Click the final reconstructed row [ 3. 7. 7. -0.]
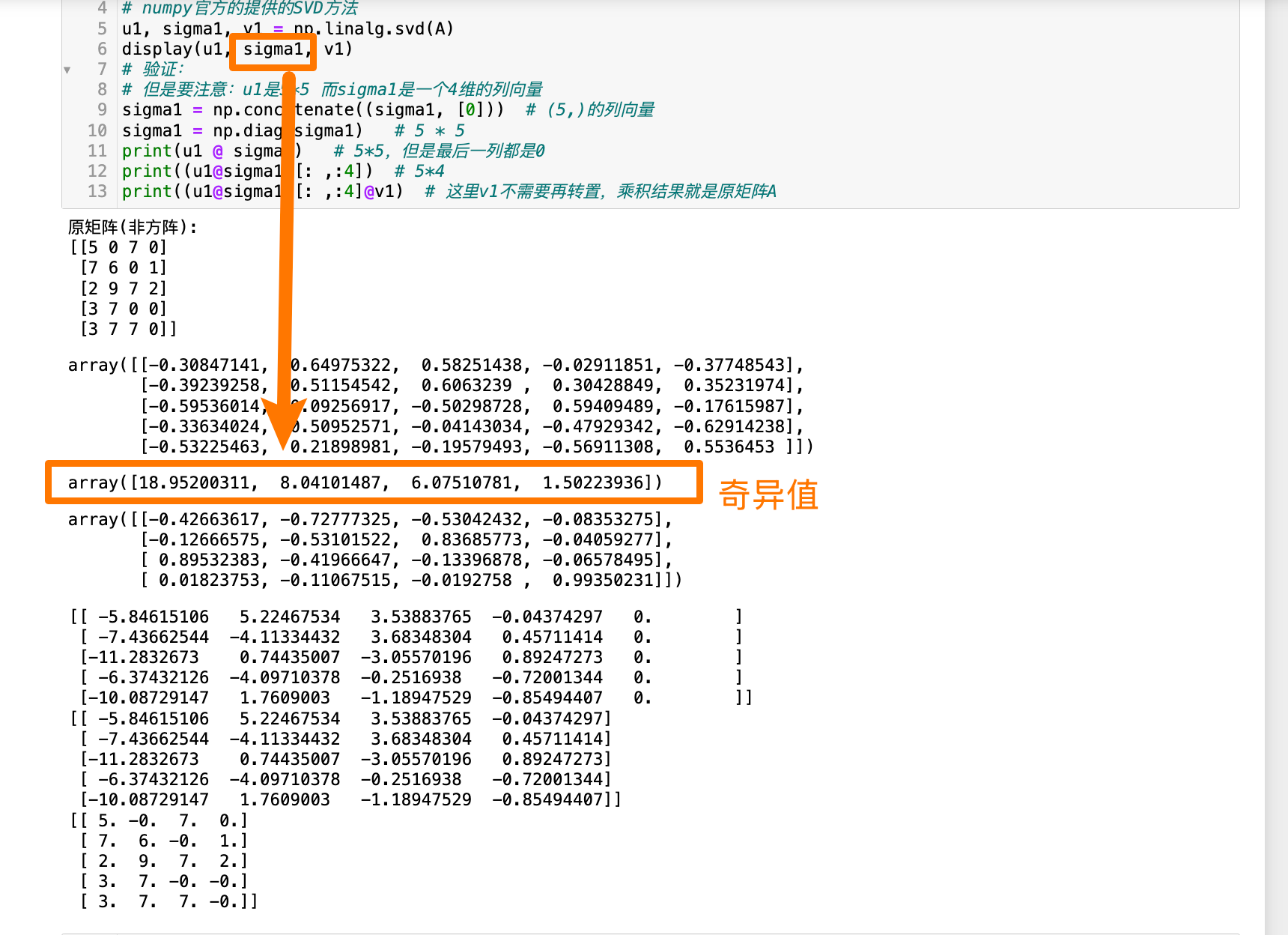Screen dimensions: 1288x935 [x=168, y=901]
